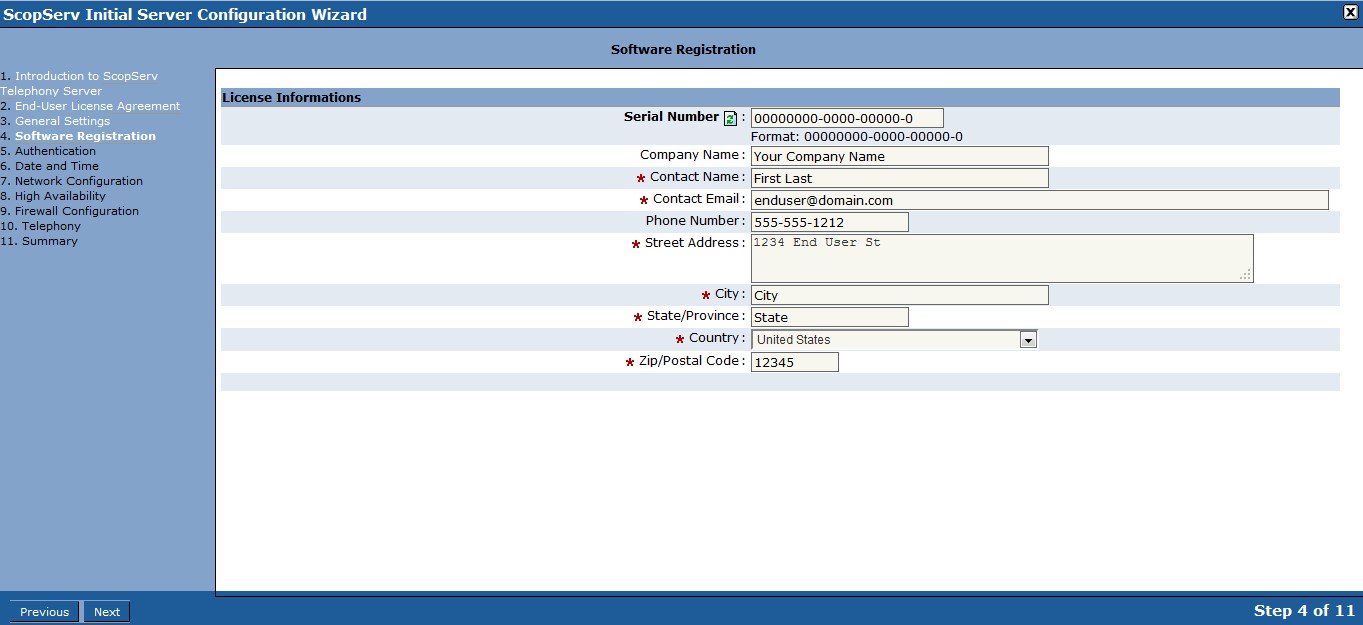Click the Phone Number input field
The image size is (1363, 625).
(830, 222)
